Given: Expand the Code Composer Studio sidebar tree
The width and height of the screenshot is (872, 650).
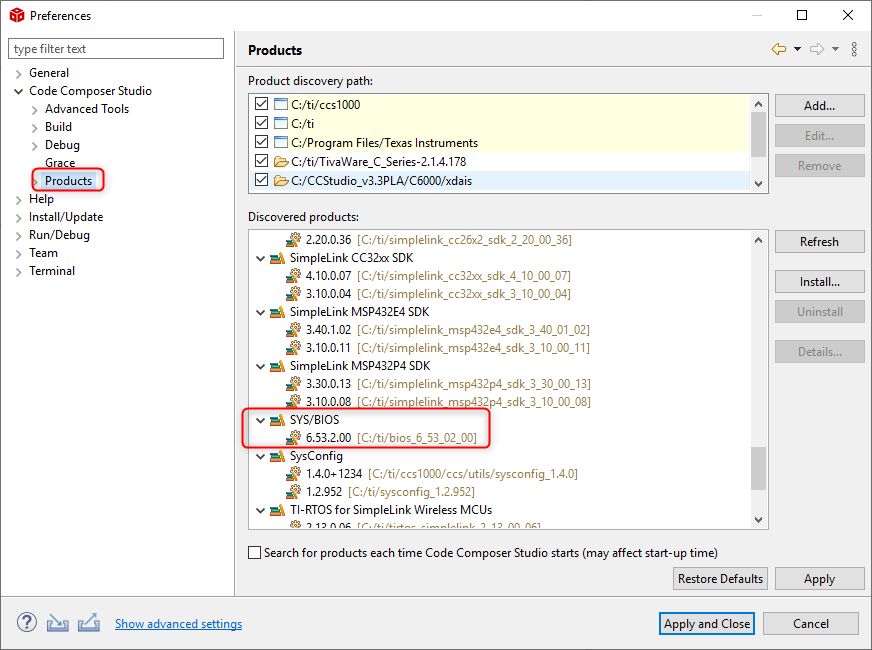Looking at the screenshot, I should point(18,90).
